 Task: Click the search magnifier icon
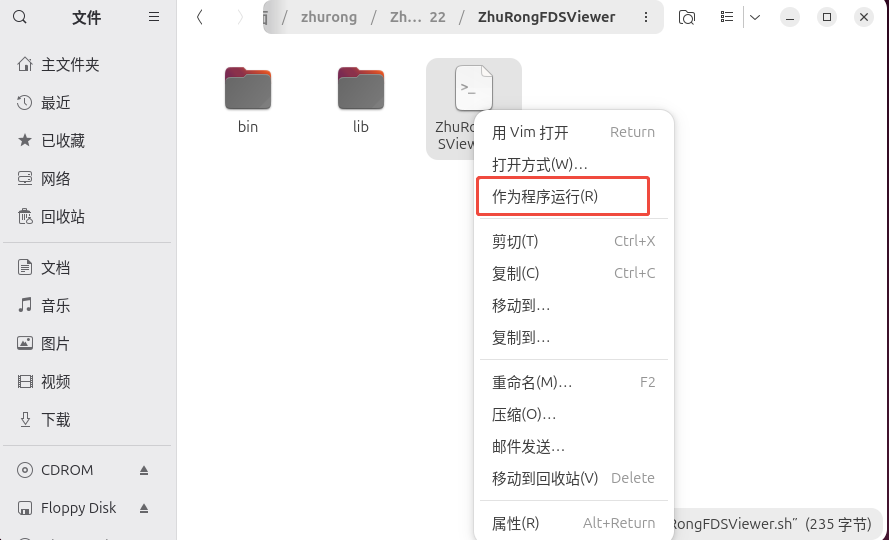click(20, 17)
